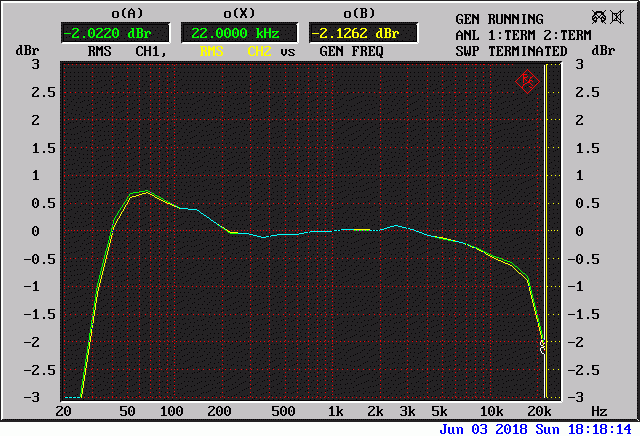Click the white cursor marker on the trace end
Image resolution: width=640 pixels, height=436 pixels.
[542, 347]
